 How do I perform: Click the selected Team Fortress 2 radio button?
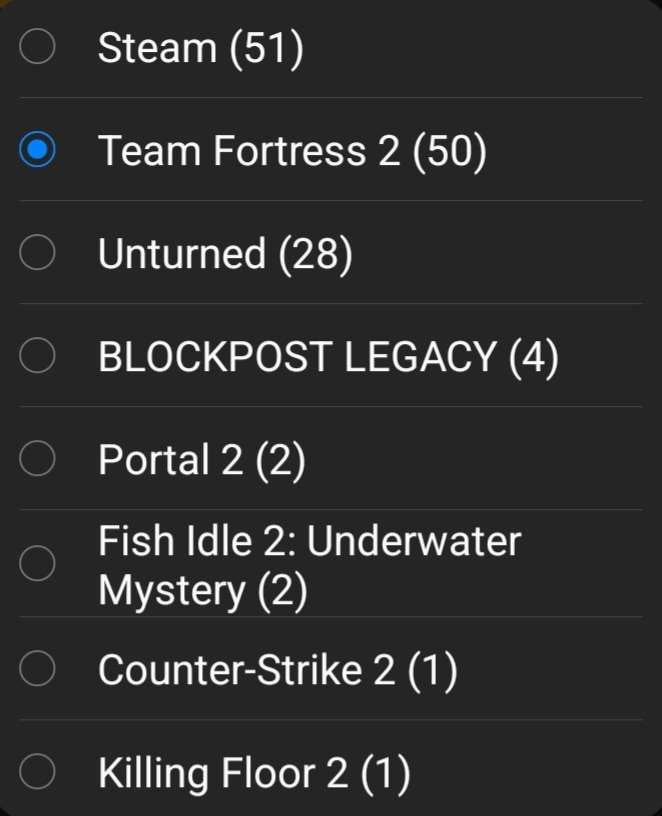38,151
